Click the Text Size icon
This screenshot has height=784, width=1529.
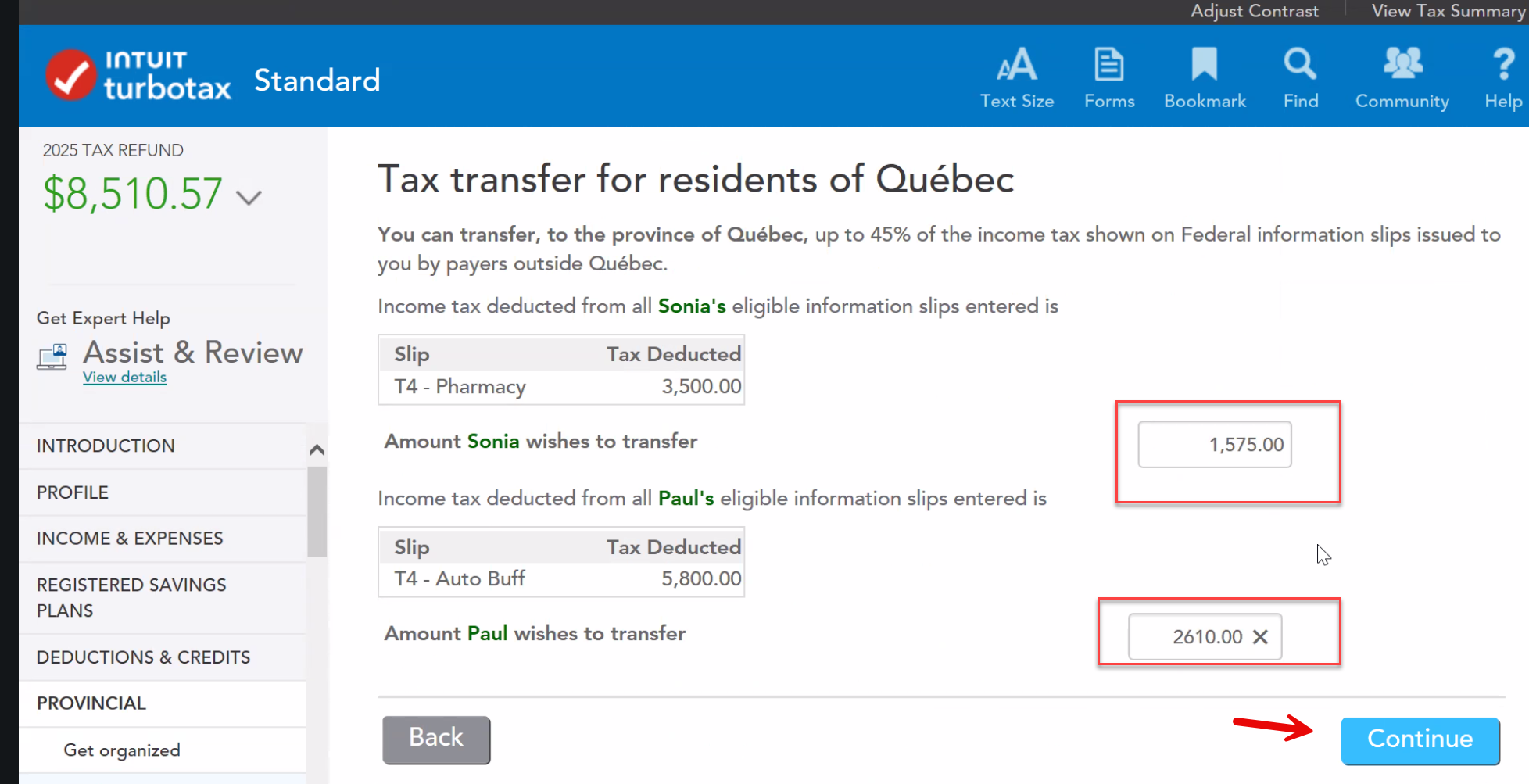(1016, 65)
